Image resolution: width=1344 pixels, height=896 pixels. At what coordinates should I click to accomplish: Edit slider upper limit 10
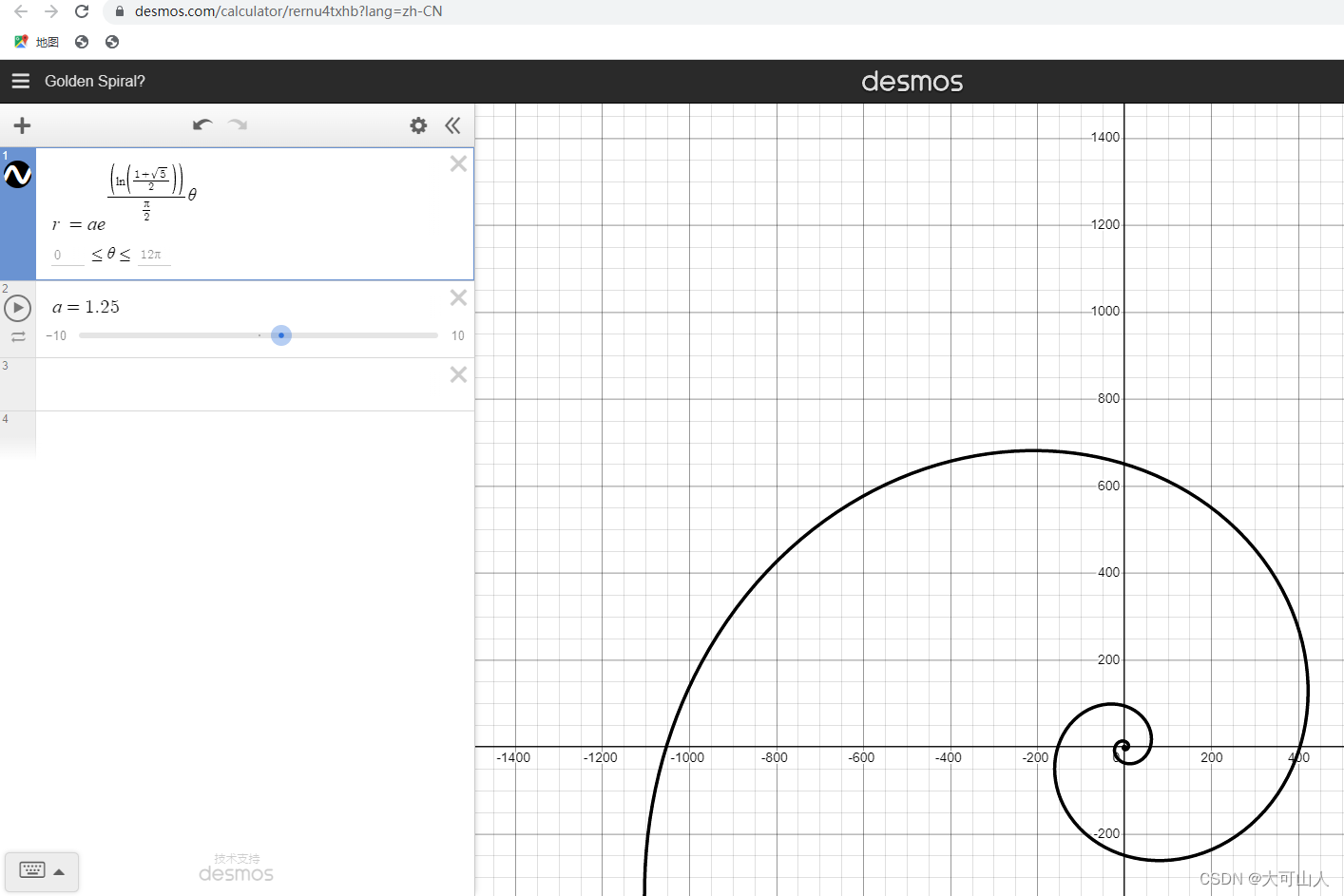click(x=458, y=336)
